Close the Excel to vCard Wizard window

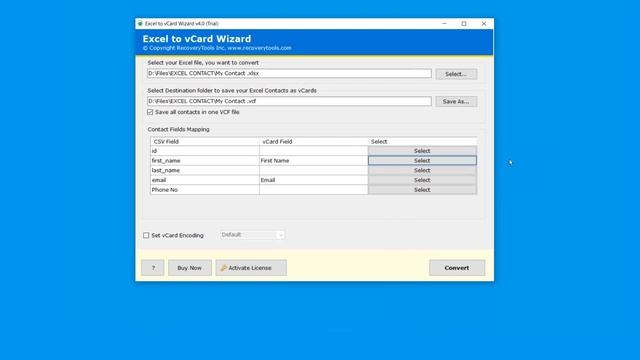(x=484, y=24)
